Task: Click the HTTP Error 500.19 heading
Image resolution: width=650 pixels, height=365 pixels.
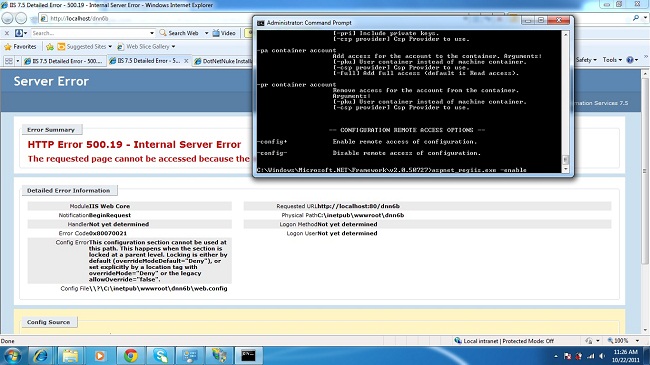Action: pos(134,144)
